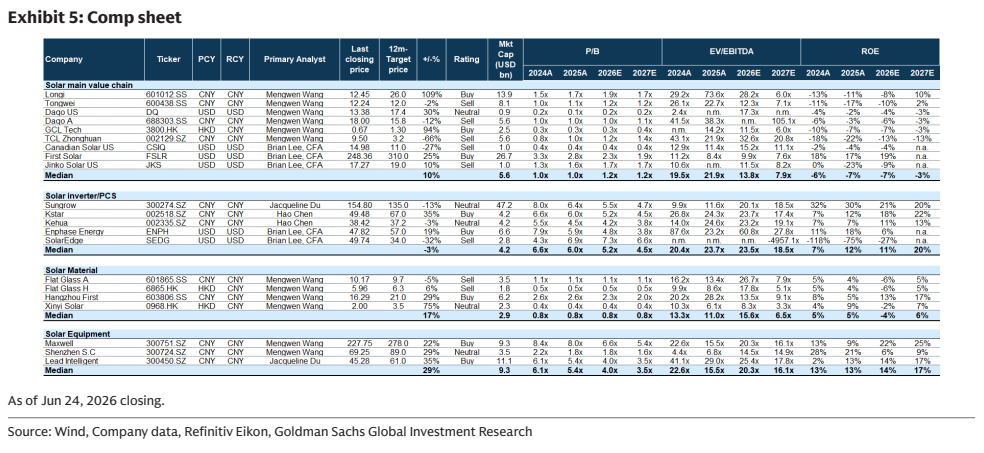Click ticker '300274.SZ'

[168, 205]
